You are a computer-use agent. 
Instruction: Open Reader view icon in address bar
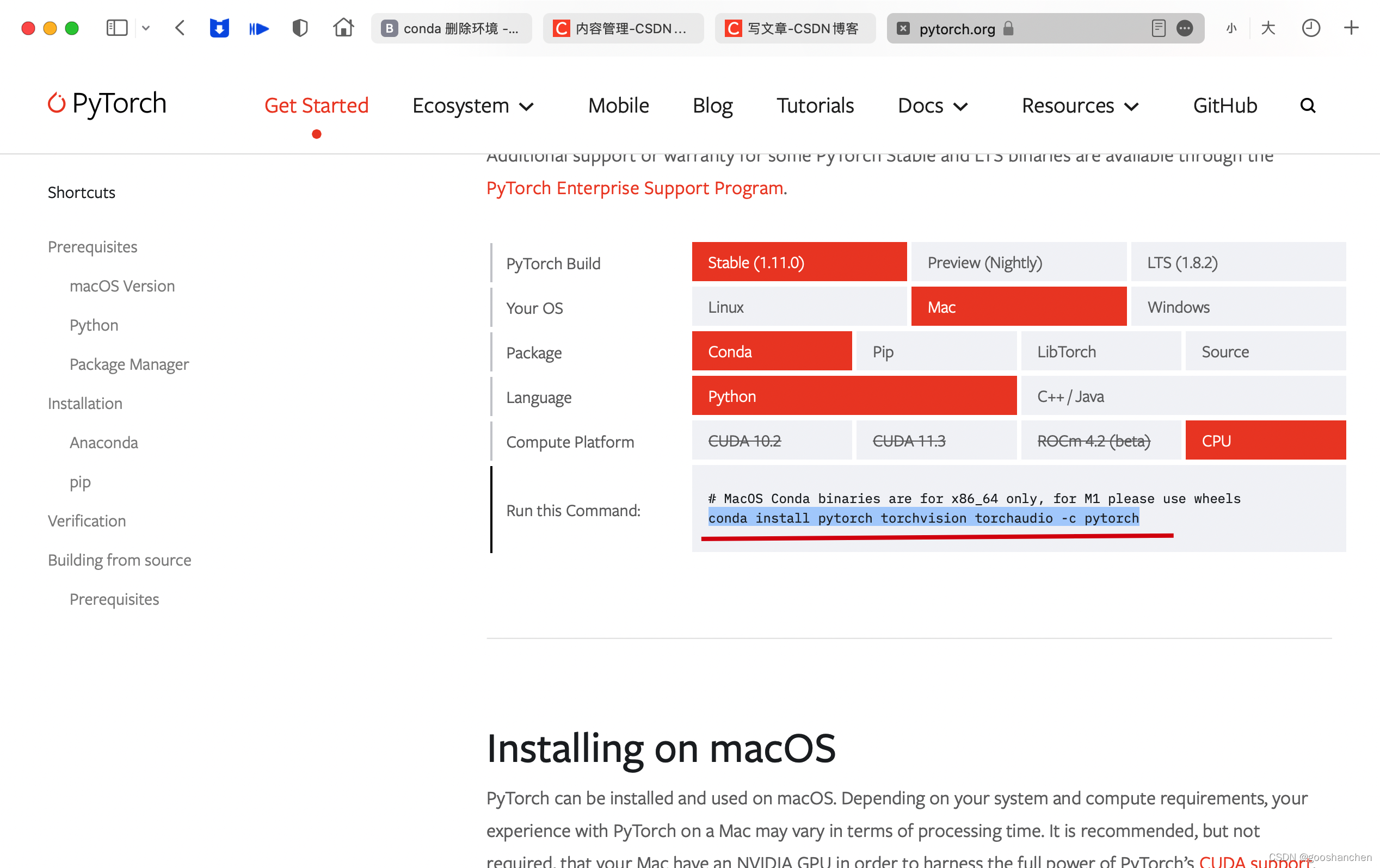pyautogui.click(x=1157, y=28)
